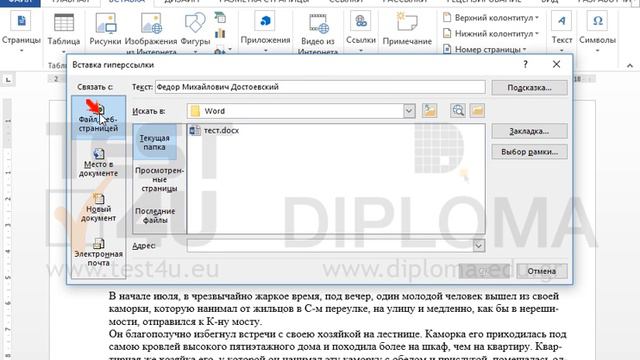Switch to Последние файлы list
This screenshot has width=640, height=360.
click(x=155, y=216)
